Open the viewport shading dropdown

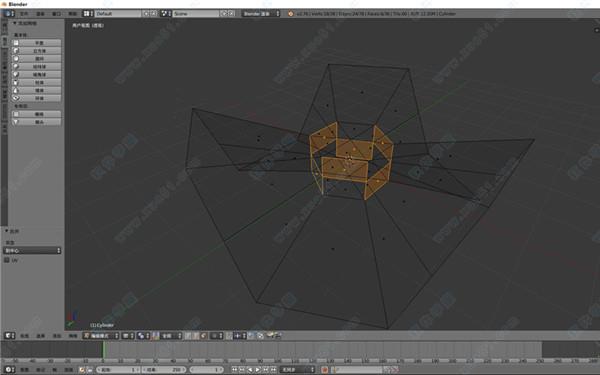point(128,336)
